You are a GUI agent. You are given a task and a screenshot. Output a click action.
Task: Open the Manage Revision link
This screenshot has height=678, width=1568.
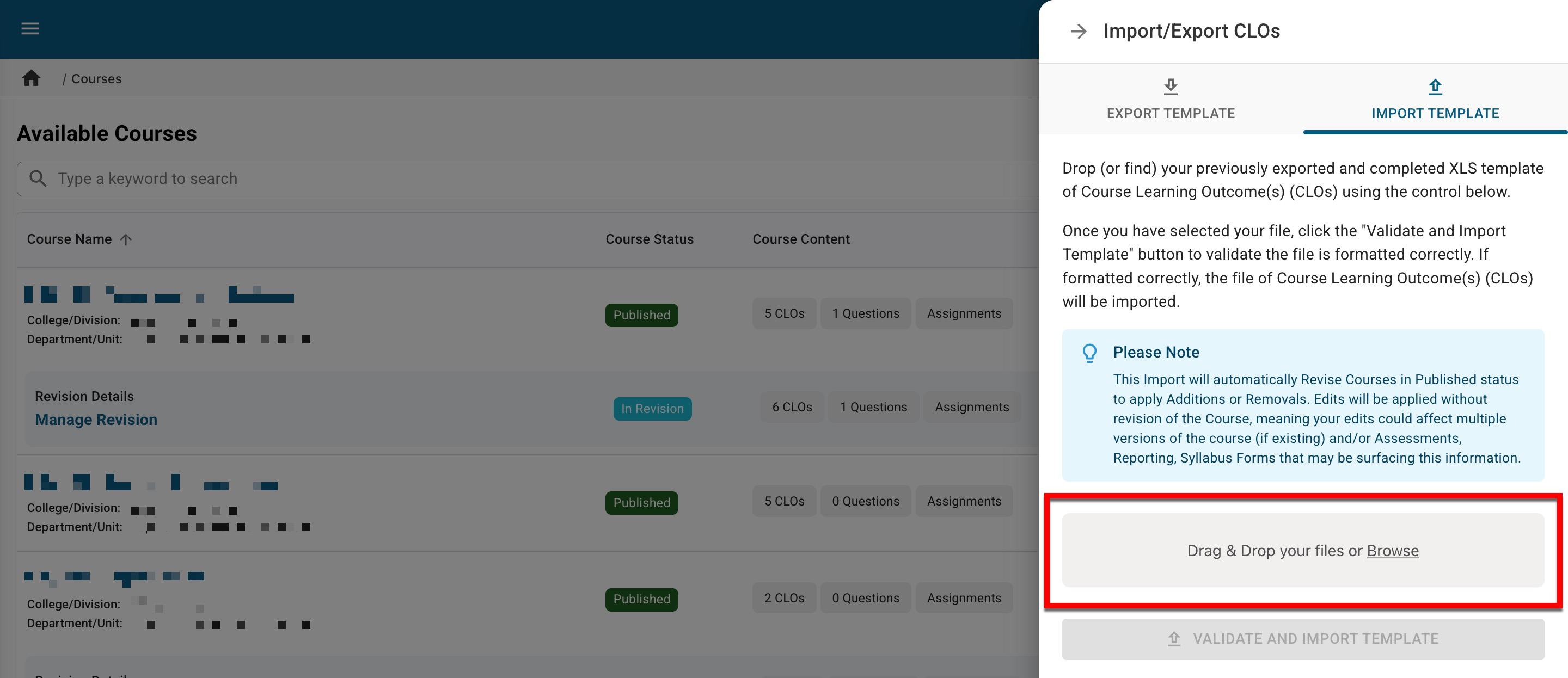(x=96, y=420)
